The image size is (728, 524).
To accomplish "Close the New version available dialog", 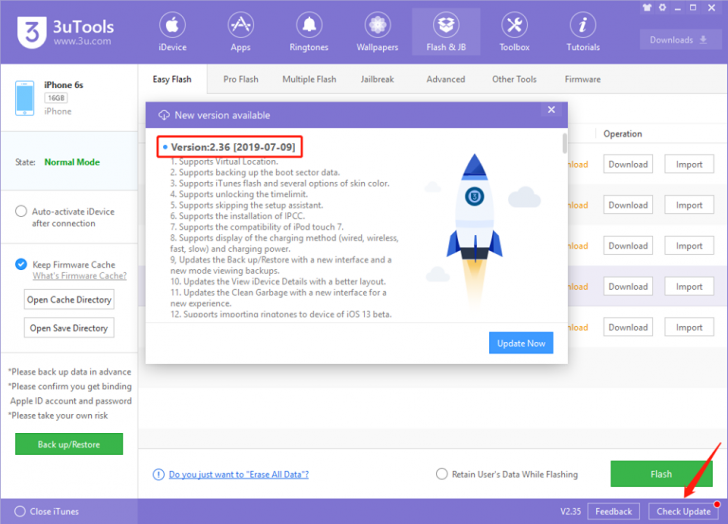I will click(x=551, y=110).
